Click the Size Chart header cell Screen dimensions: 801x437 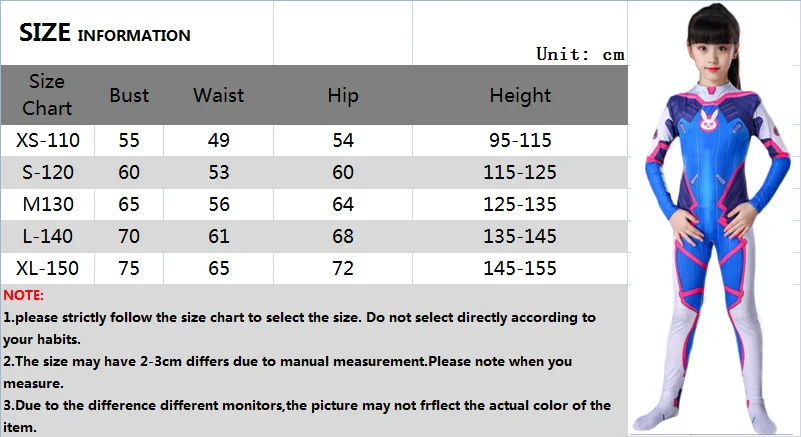pyautogui.click(x=47, y=94)
